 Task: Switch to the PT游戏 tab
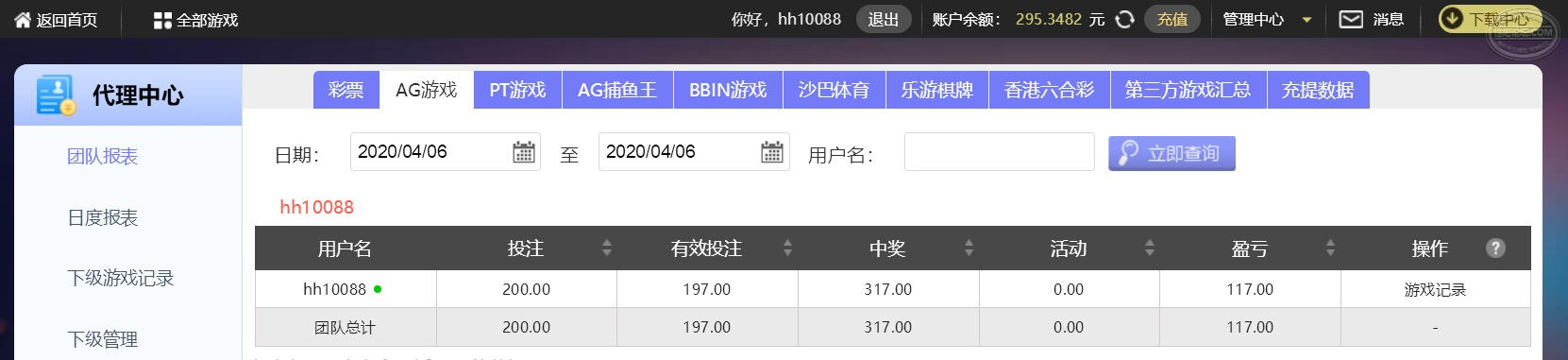tap(517, 90)
